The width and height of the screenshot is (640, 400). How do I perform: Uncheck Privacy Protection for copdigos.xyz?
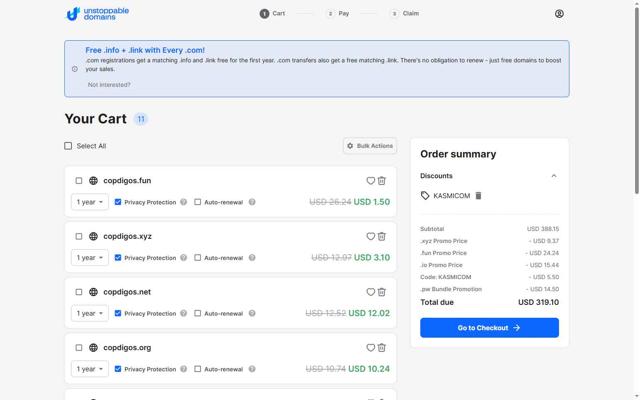coord(118,258)
